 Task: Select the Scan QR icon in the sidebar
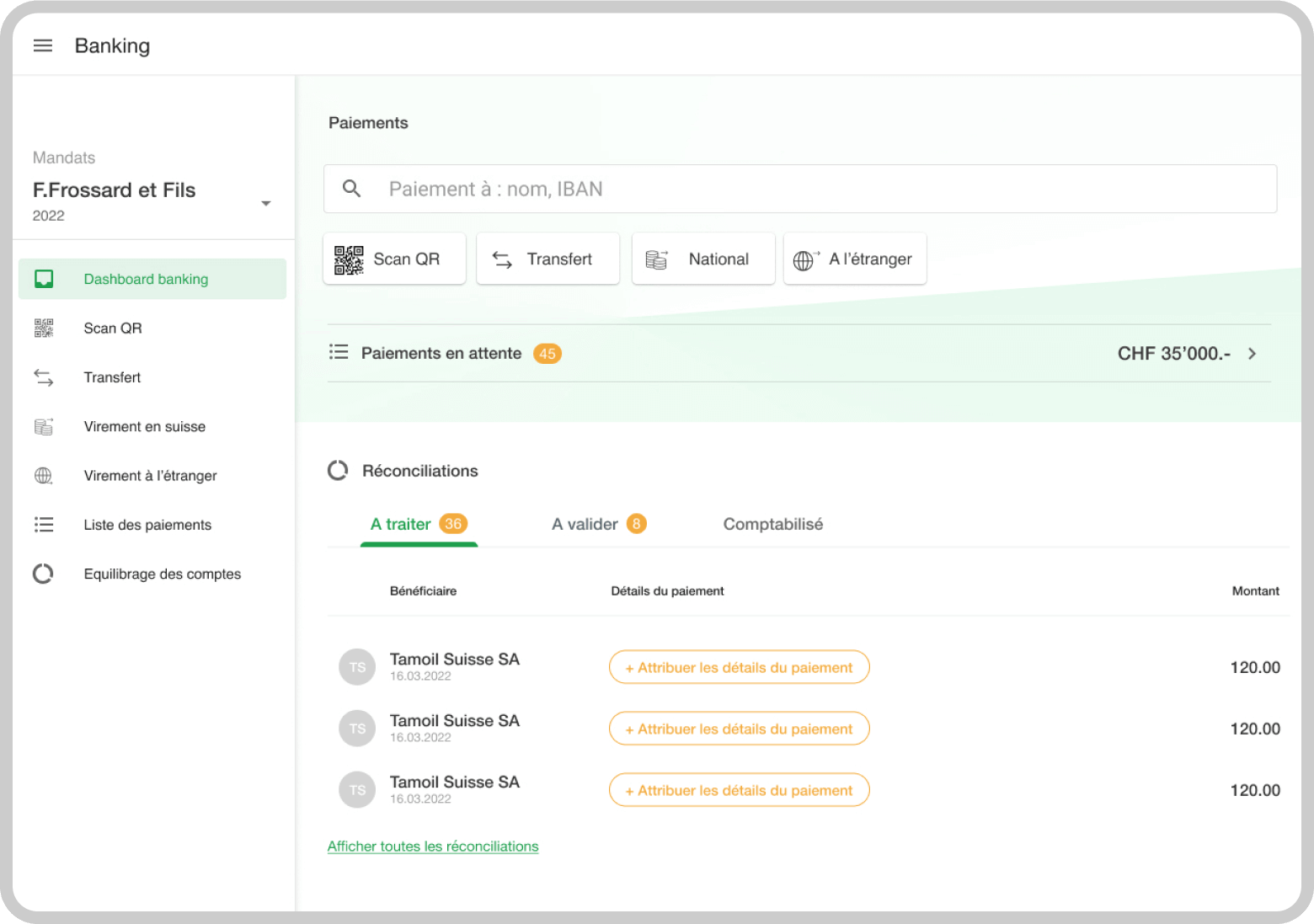pyautogui.click(x=43, y=328)
